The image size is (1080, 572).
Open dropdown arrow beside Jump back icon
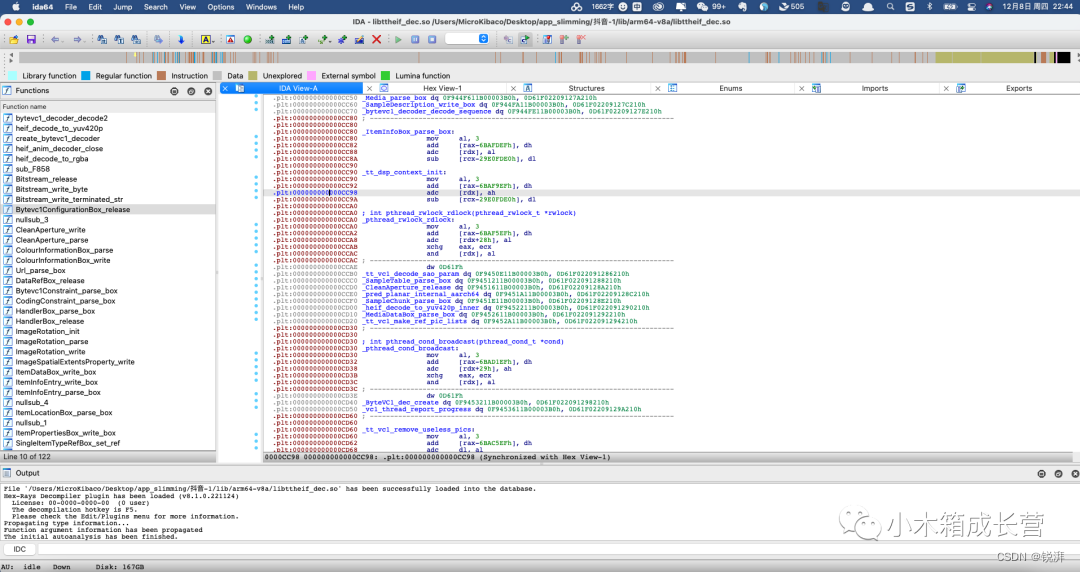pos(63,41)
